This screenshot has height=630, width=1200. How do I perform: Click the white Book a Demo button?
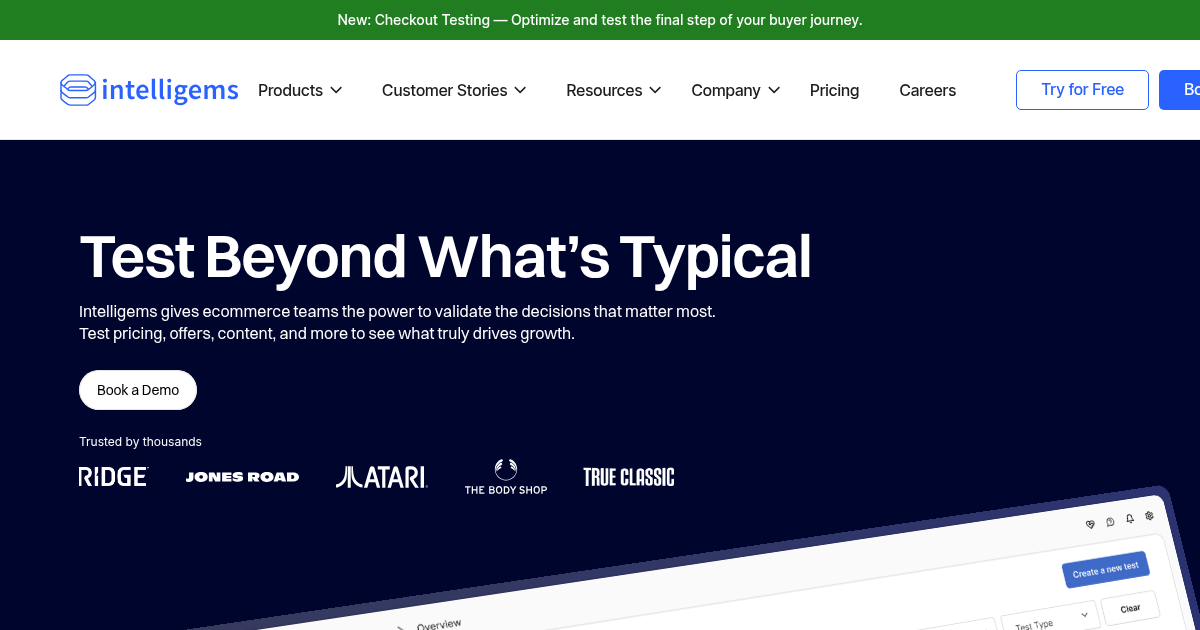[138, 390]
